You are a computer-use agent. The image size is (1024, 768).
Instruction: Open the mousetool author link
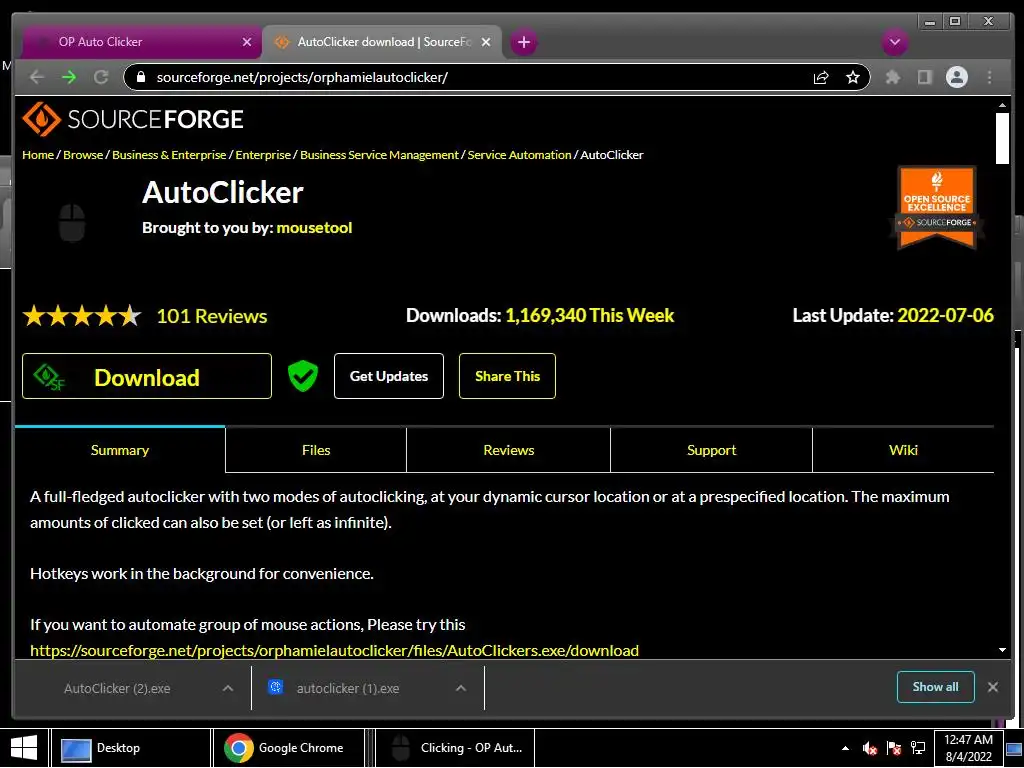(314, 227)
